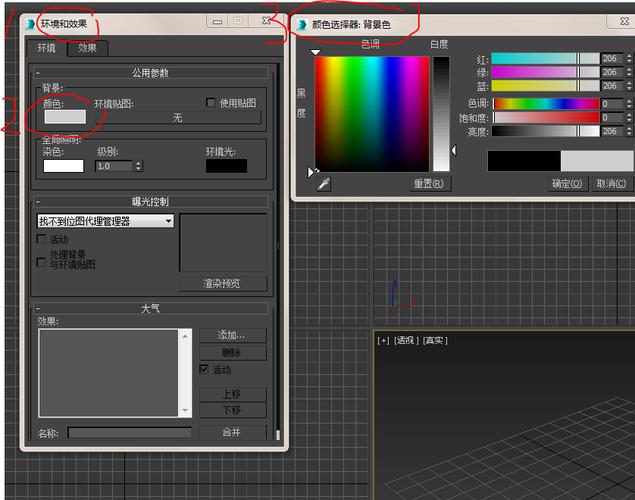Click the 红 value spinner arrows
635x500 pixels.
coord(630,60)
